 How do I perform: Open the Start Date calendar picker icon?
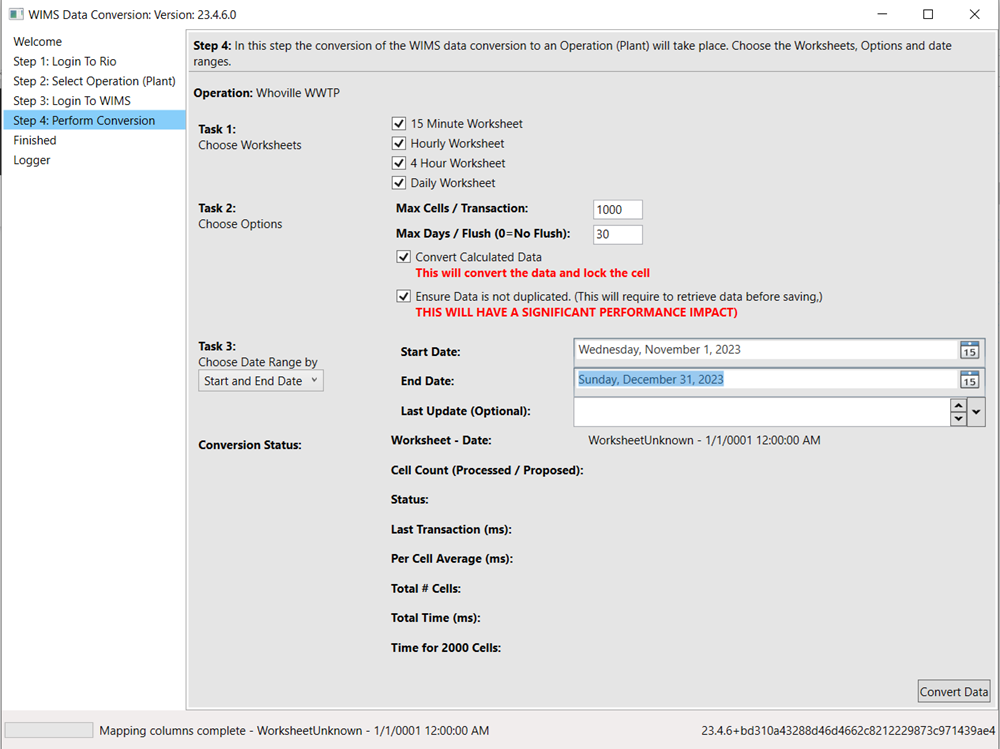click(x=969, y=350)
